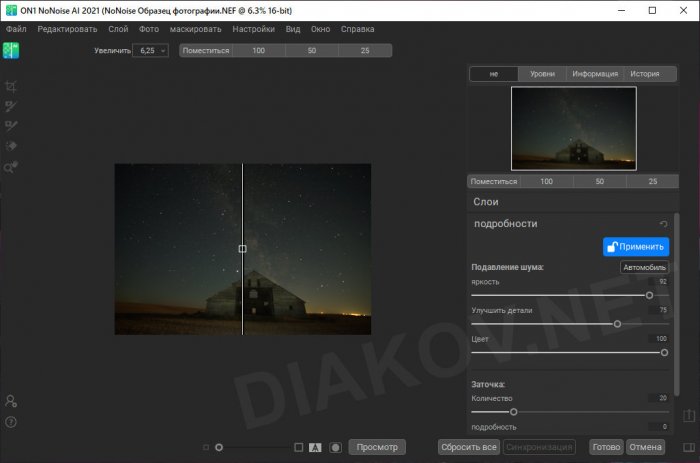This screenshot has height=463, width=700.
Task: Open the Увеличить zoom dropdown
Action: [150, 50]
